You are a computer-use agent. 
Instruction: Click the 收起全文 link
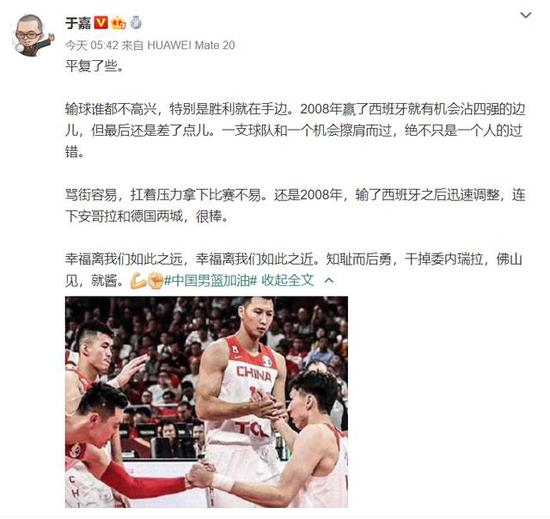coord(288,280)
